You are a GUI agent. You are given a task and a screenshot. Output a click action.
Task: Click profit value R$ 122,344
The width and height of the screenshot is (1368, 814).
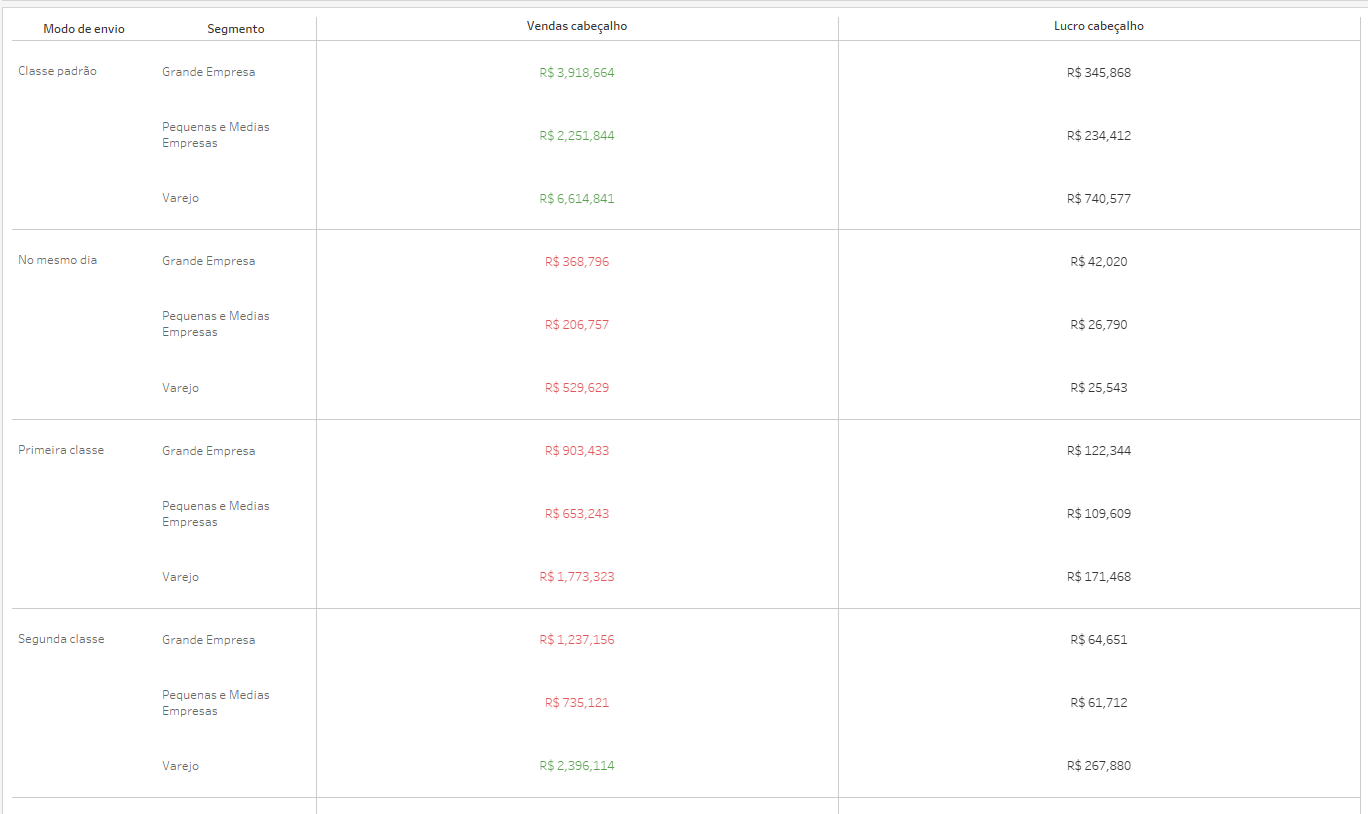coord(1099,451)
